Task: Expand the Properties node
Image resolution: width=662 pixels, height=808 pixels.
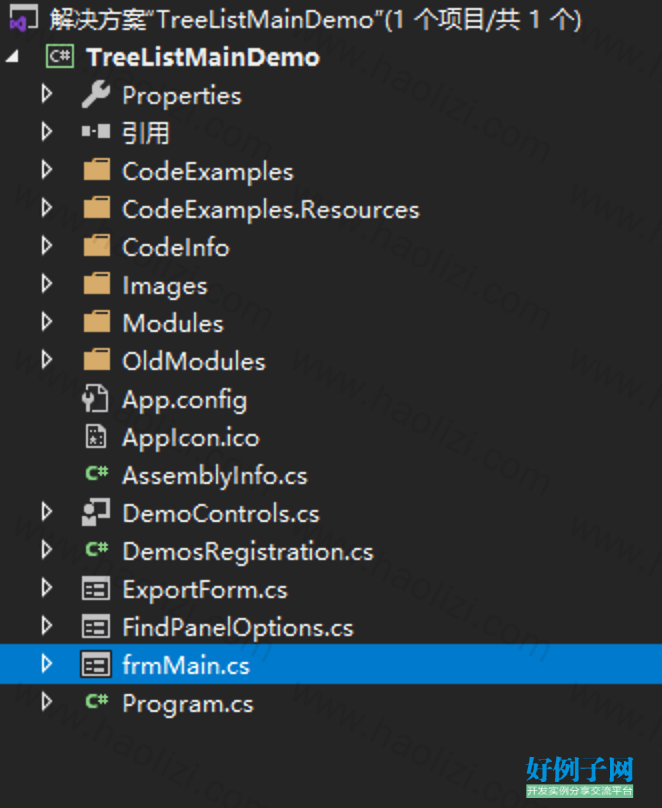Action: [47, 94]
